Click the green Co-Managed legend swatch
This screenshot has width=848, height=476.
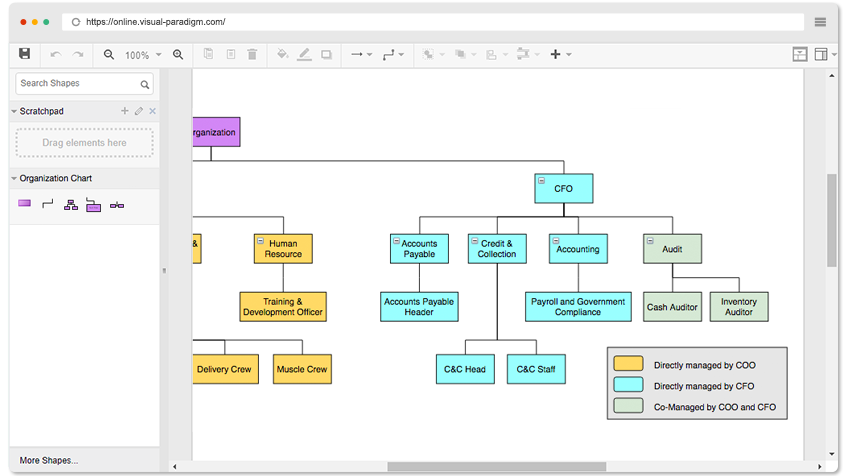[x=628, y=406]
